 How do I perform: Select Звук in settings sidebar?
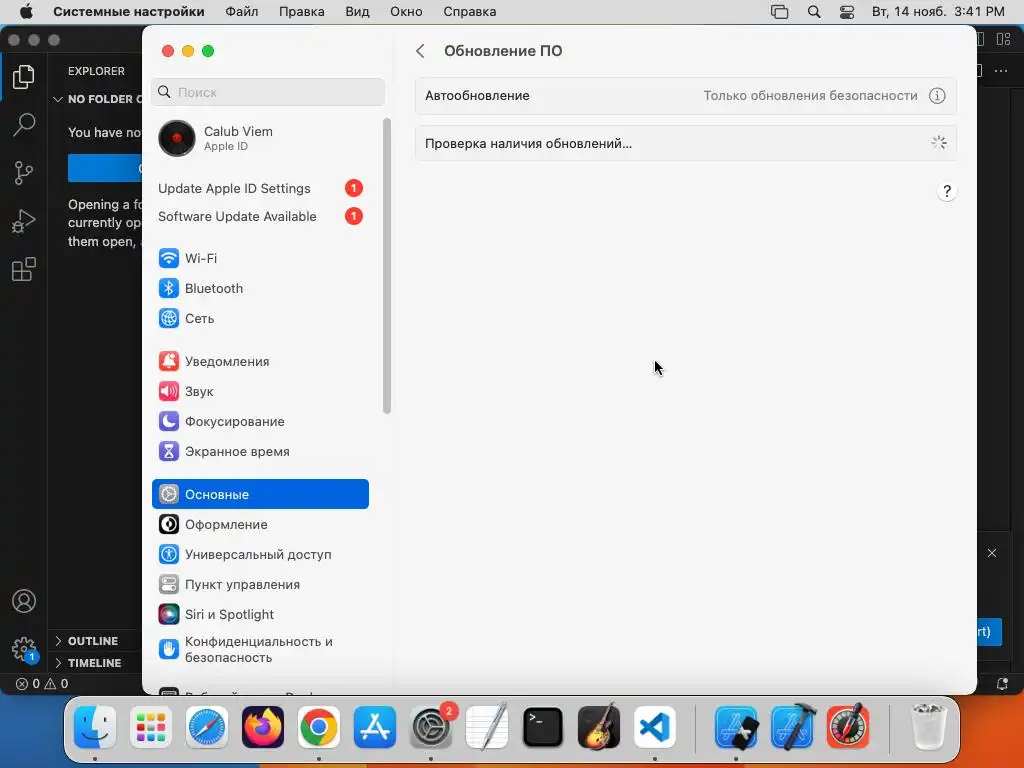(x=260, y=391)
